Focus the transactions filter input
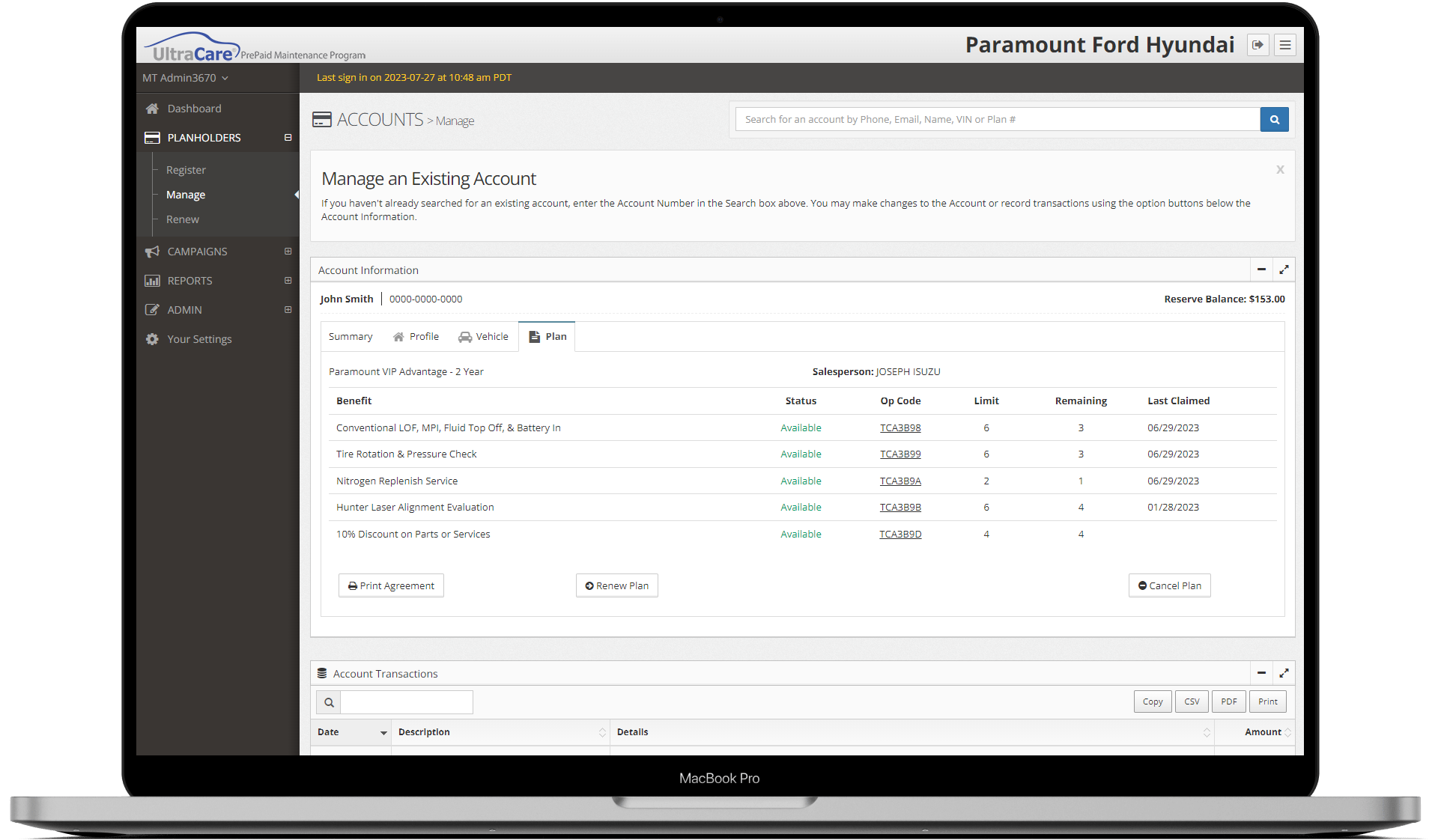The width and height of the screenshot is (1438, 840). coord(407,702)
